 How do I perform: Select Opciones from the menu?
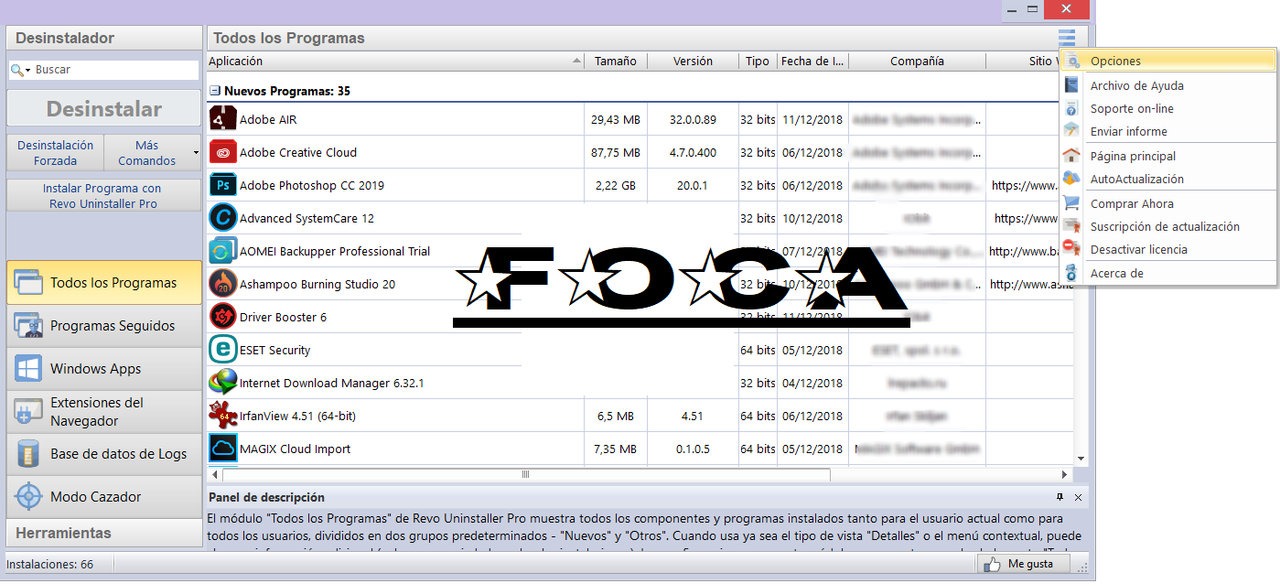click(1168, 61)
